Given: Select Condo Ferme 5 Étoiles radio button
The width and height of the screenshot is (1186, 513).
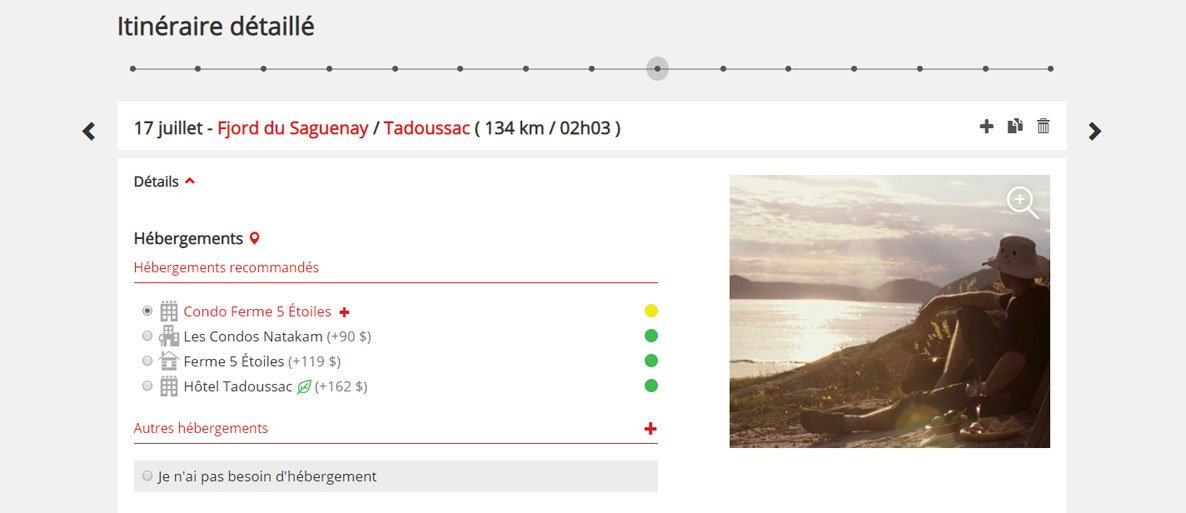Looking at the screenshot, I should click(147, 311).
